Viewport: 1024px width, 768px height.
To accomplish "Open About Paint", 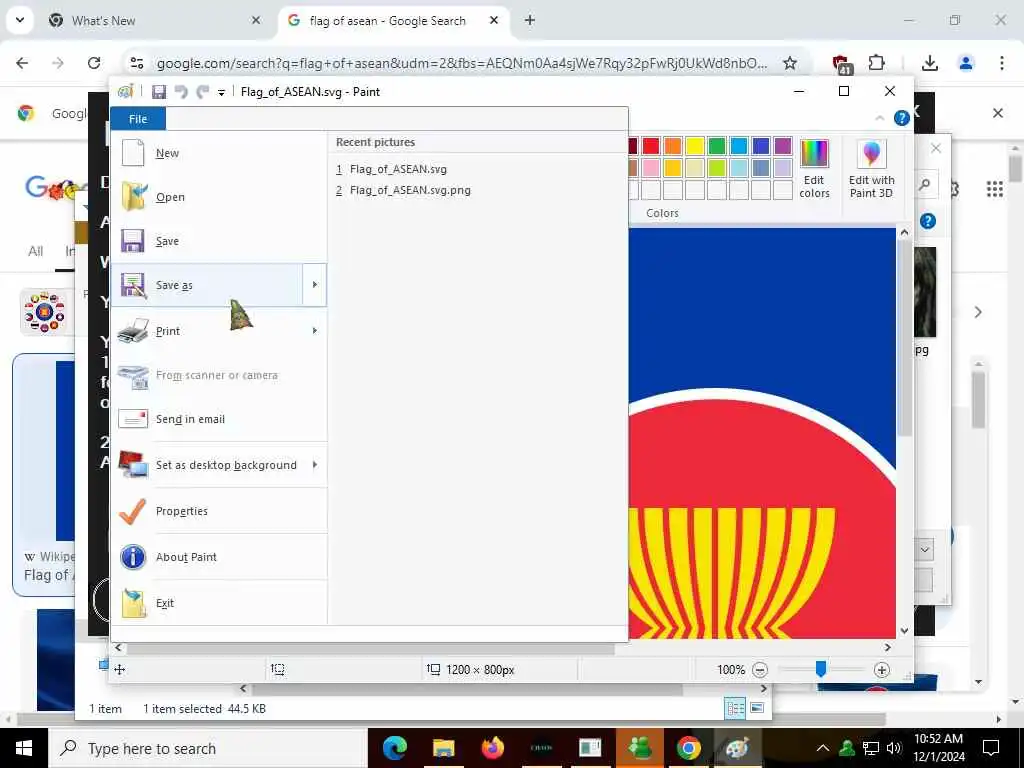I will 219,557.
